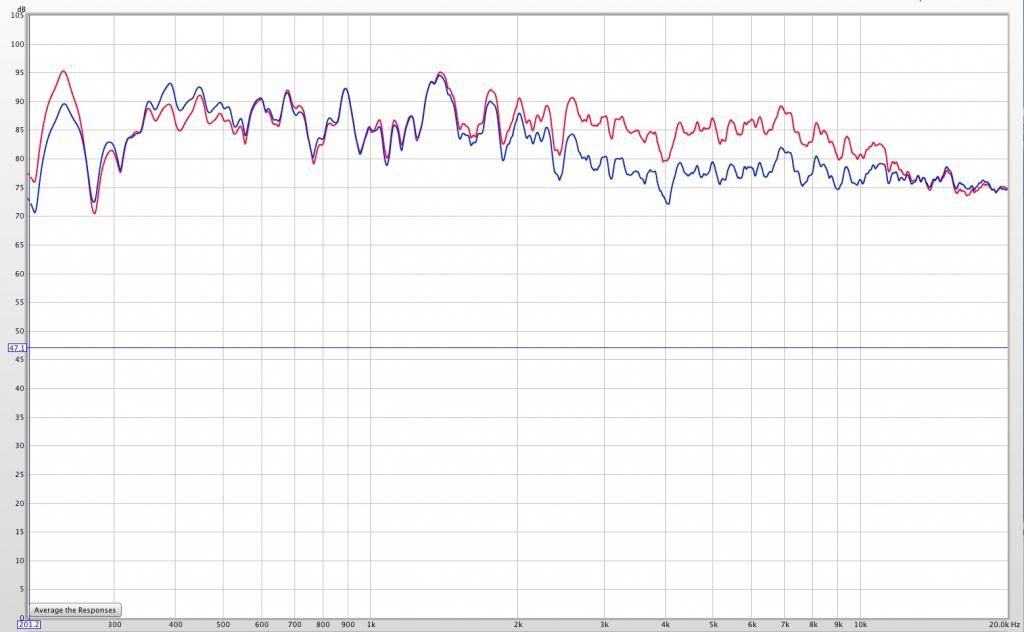Click the 60 label on the dB axis

coord(20,274)
